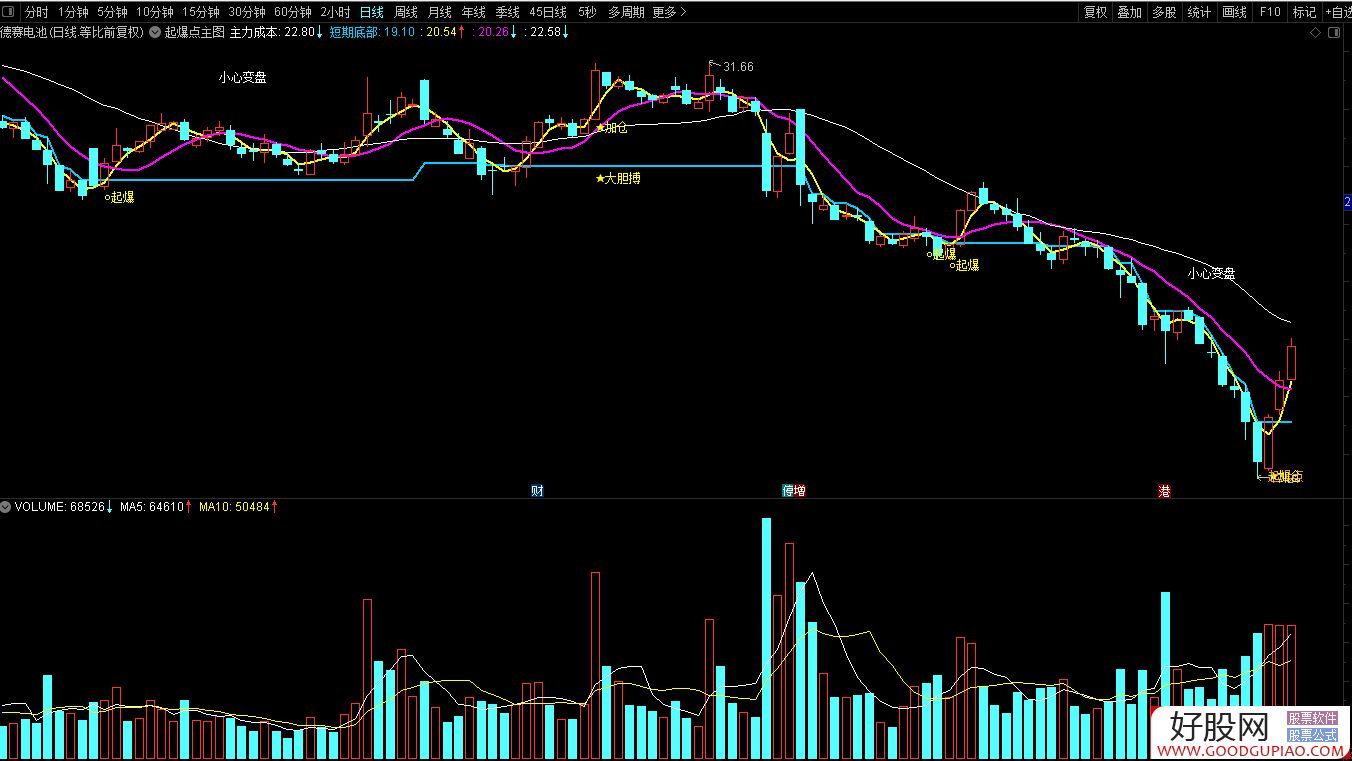The image size is (1352, 761).
Task: Select the 2小时 period
Action: click(335, 12)
